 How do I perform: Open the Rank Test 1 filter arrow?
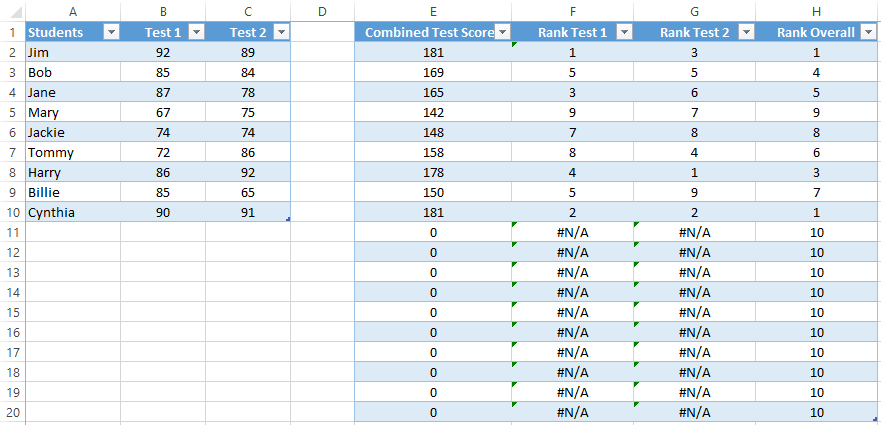[624, 32]
